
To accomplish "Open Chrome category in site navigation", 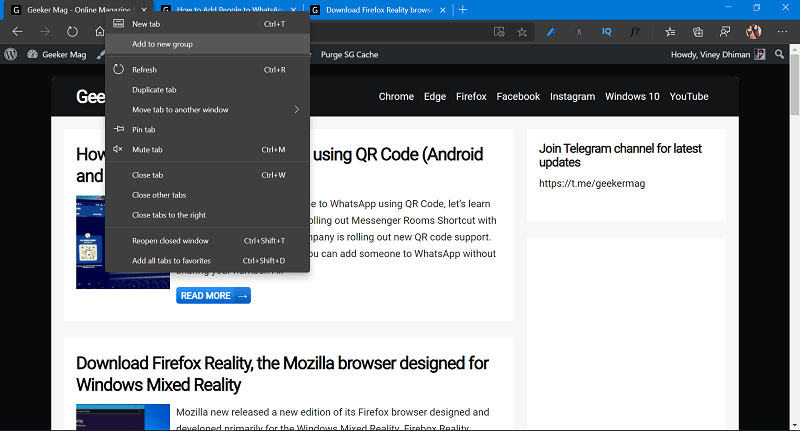I will point(396,96).
